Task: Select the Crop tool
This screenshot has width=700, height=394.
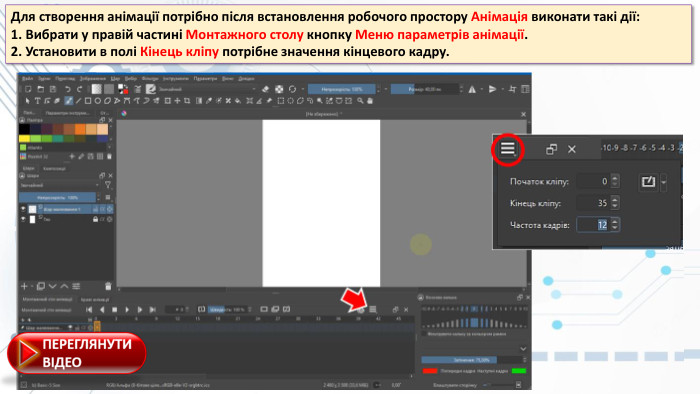Action: 187,101
